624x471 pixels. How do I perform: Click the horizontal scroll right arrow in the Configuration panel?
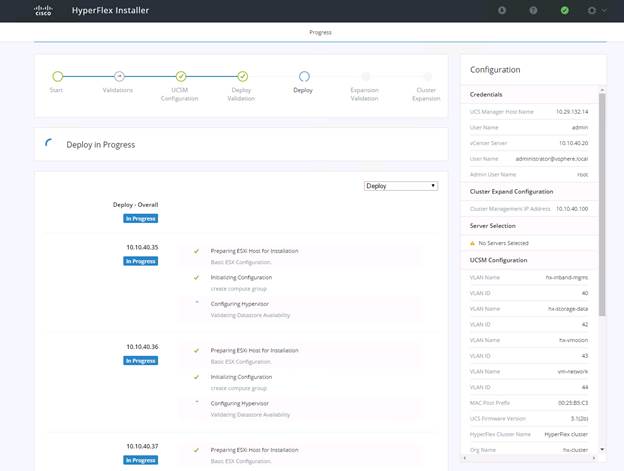point(594,458)
